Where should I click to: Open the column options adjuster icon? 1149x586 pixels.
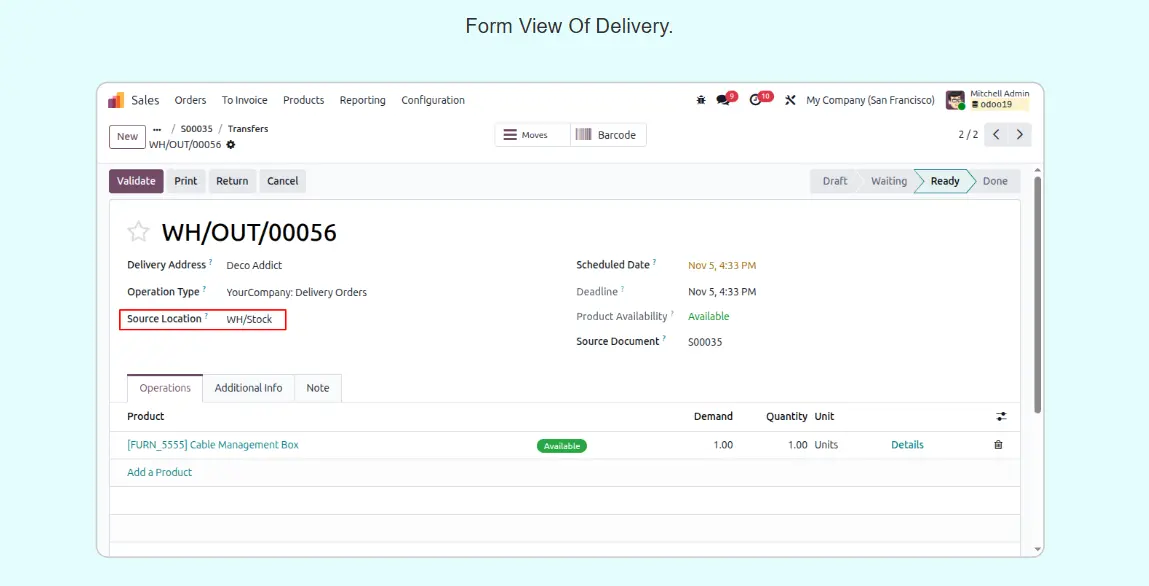pos(1001,416)
